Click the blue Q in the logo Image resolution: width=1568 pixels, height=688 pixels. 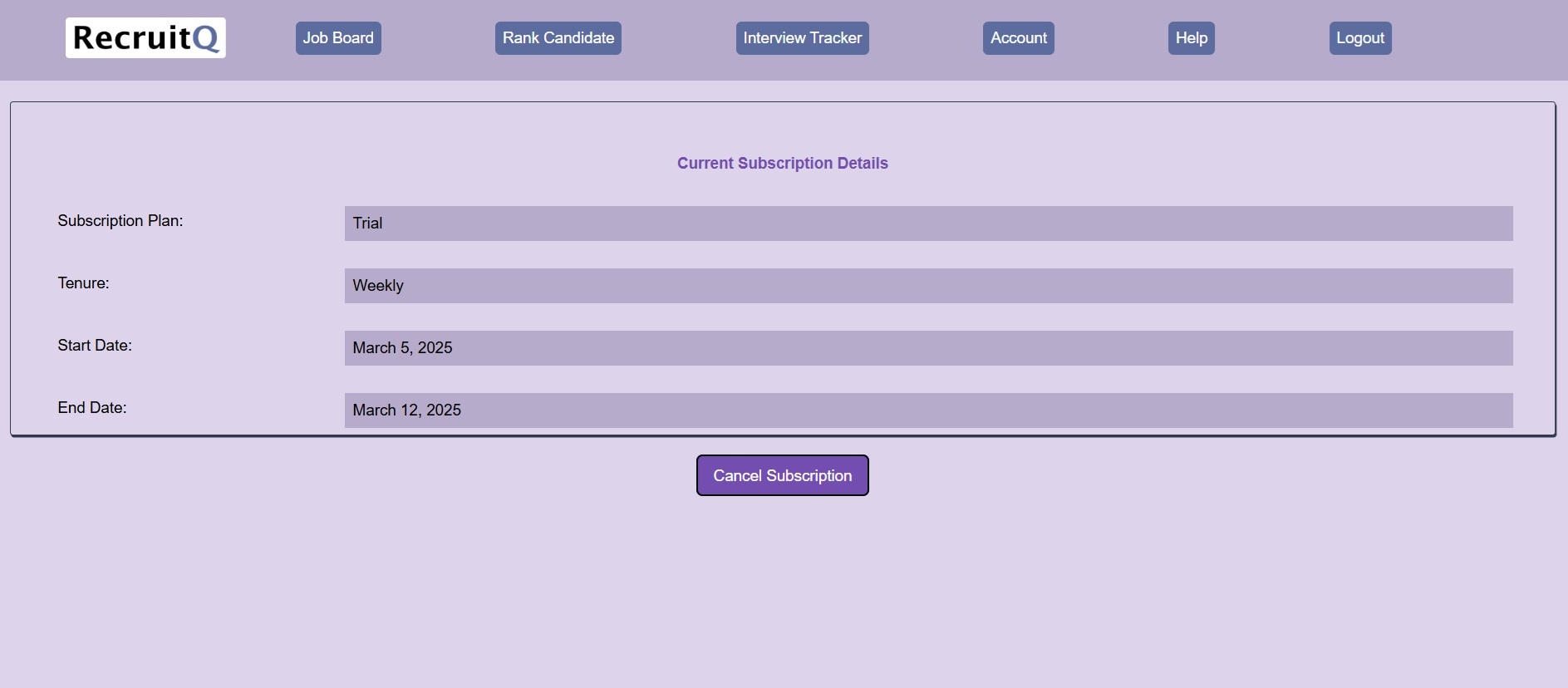point(205,39)
